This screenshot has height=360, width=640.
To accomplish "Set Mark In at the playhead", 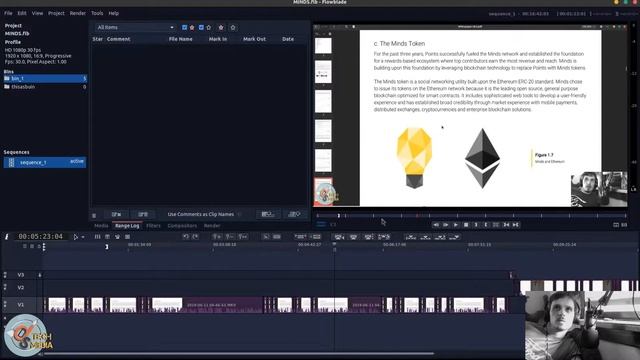I will (476, 225).
